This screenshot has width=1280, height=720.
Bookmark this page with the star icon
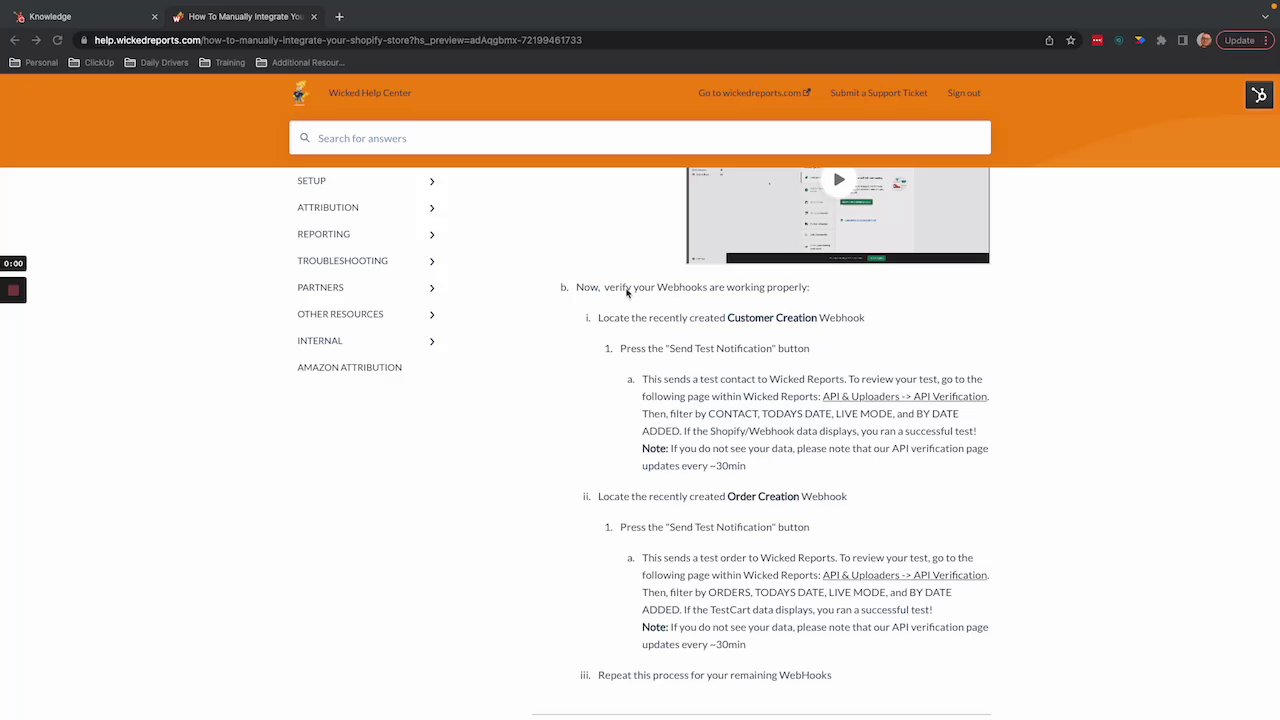[x=1071, y=40]
